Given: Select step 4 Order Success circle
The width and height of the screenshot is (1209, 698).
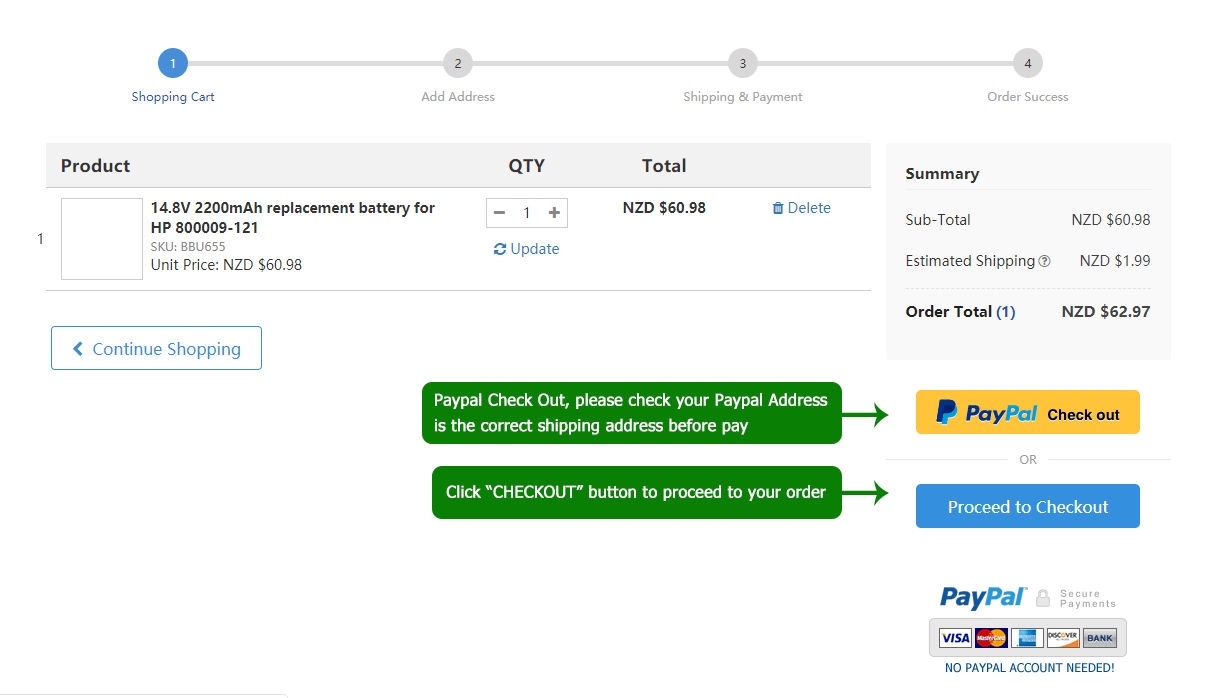Looking at the screenshot, I should tap(1028, 64).
